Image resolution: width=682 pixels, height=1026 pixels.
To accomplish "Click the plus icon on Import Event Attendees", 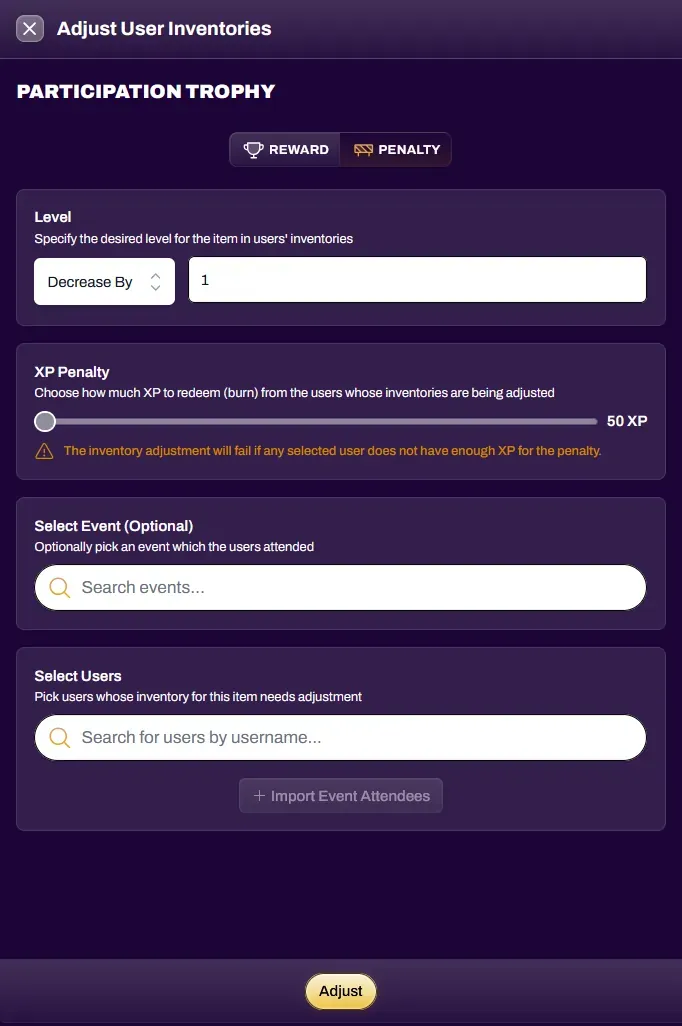I will tap(259, 796).
